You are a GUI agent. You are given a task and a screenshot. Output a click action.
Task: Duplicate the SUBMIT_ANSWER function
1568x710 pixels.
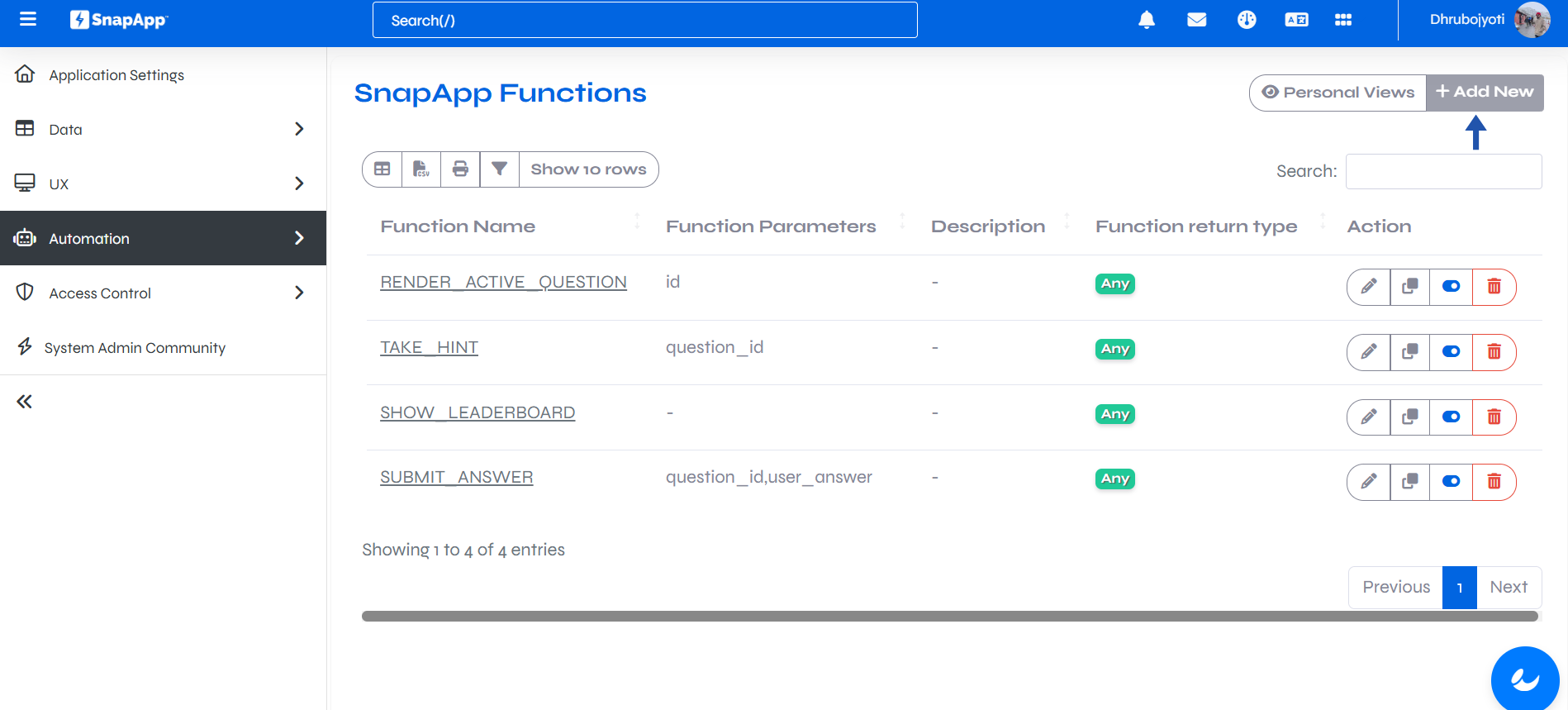click(1410, 482)
